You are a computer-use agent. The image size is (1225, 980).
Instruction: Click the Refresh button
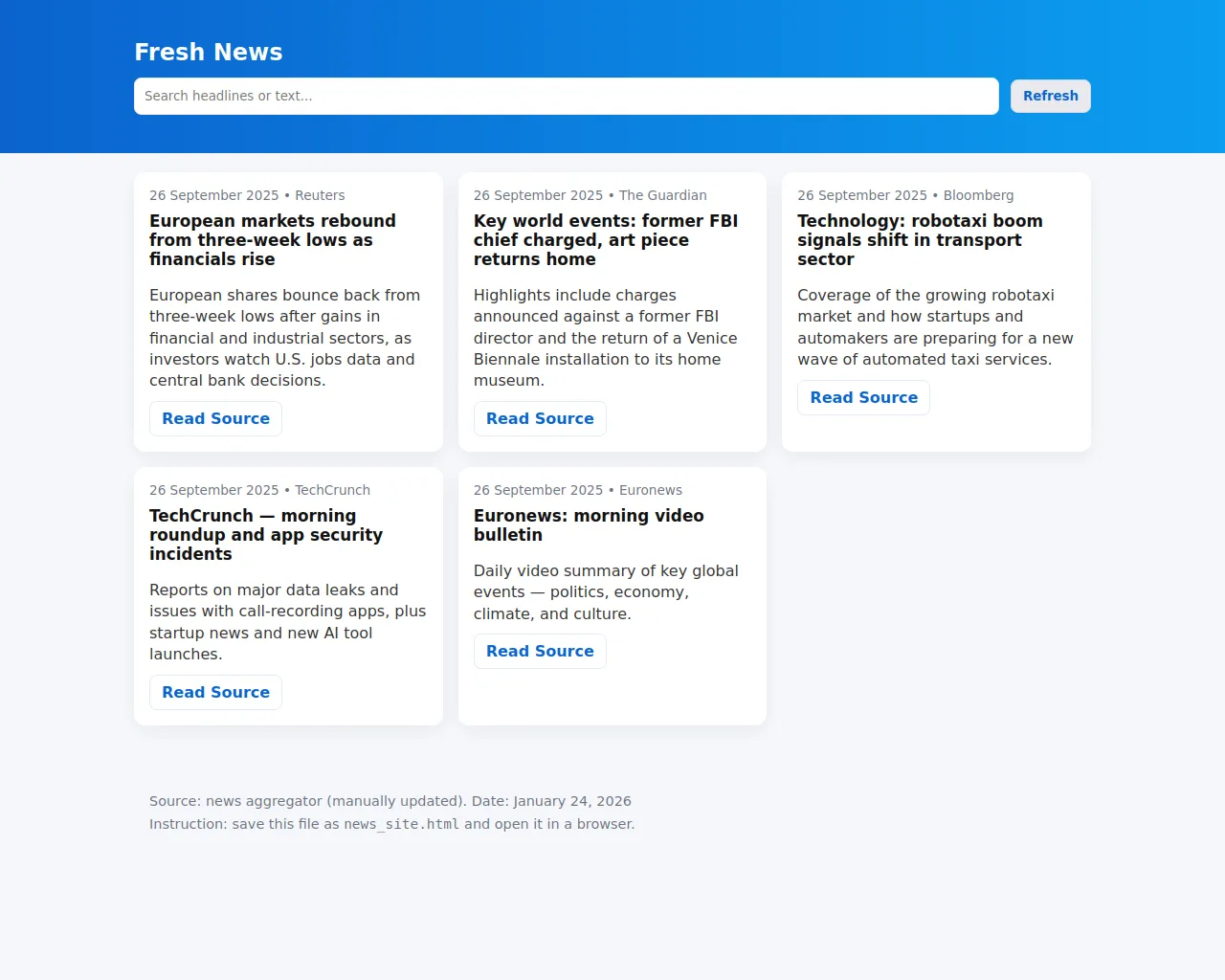(1050, 96)
